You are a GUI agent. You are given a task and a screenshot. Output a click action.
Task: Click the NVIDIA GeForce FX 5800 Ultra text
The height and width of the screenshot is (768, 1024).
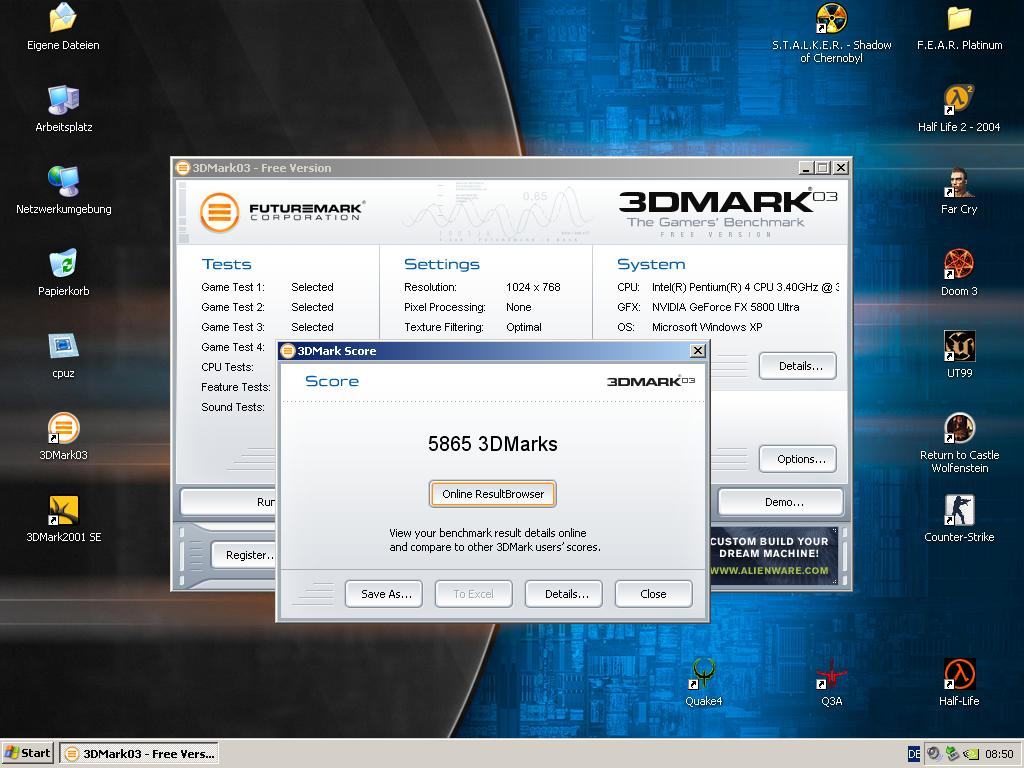click(x=726, y=307)
